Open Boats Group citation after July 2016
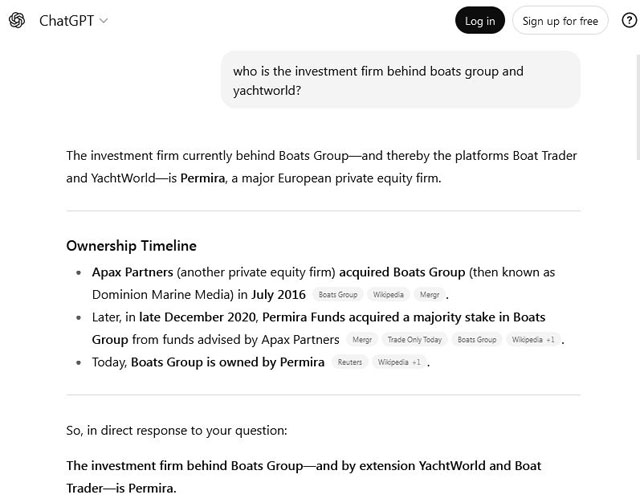 pos(338,295)
